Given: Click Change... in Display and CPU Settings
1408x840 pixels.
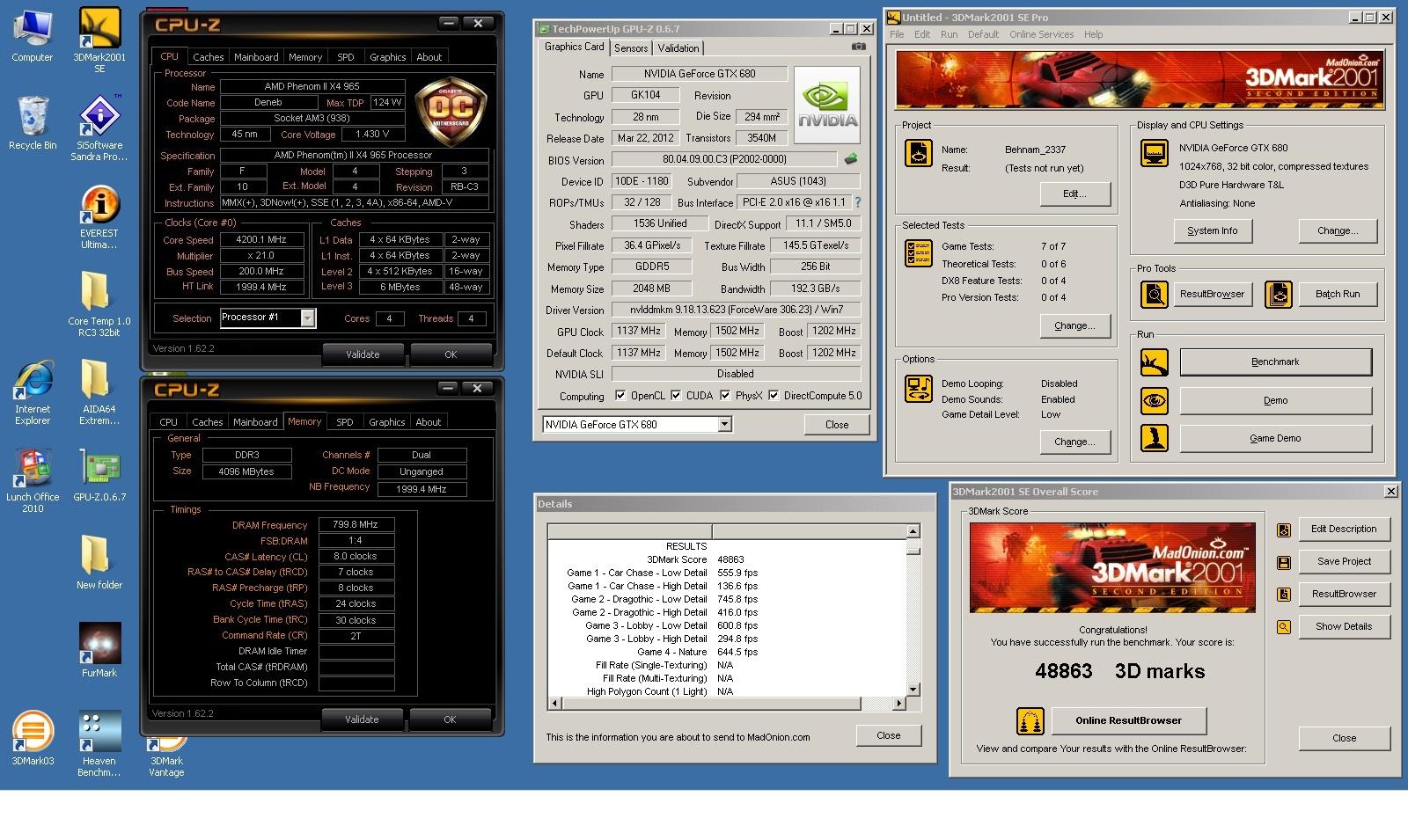Looking at the screenshot, I should 1338,231.
